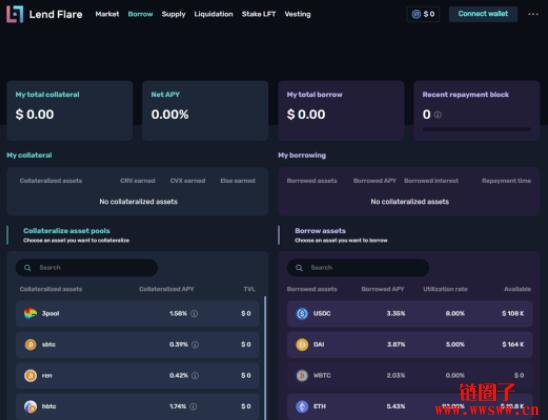Open the Market tab
This screenshot has height=420, width=548.
(107, 14)
